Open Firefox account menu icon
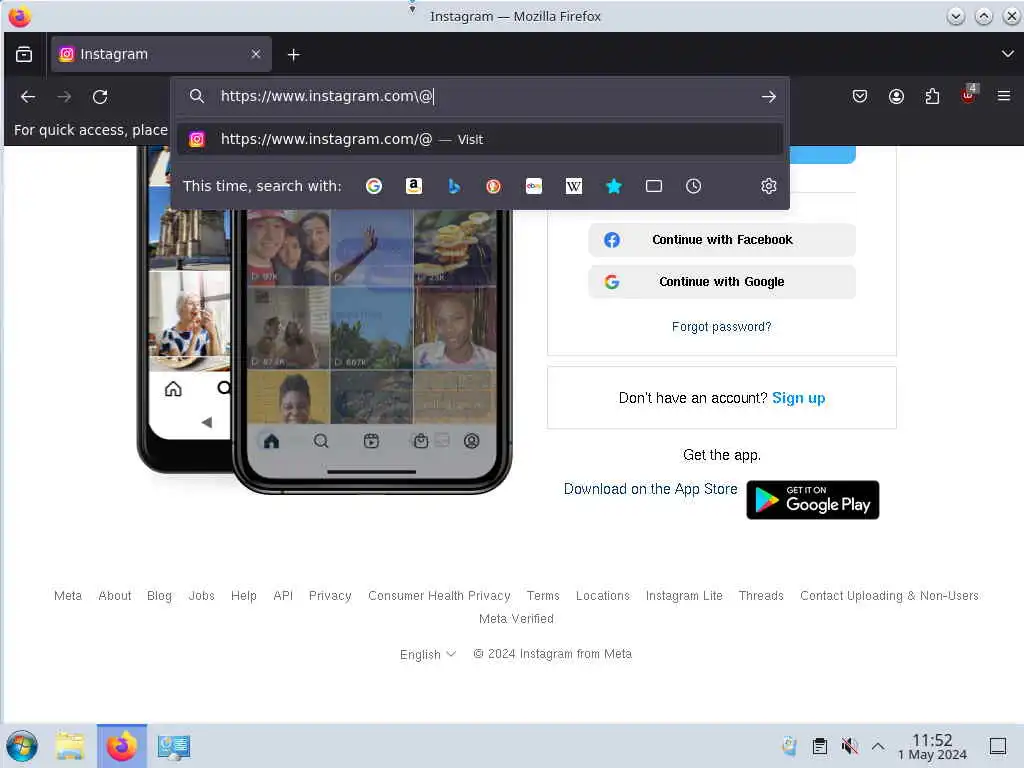This screenshot has width=1024, height=768. point(896,97)
